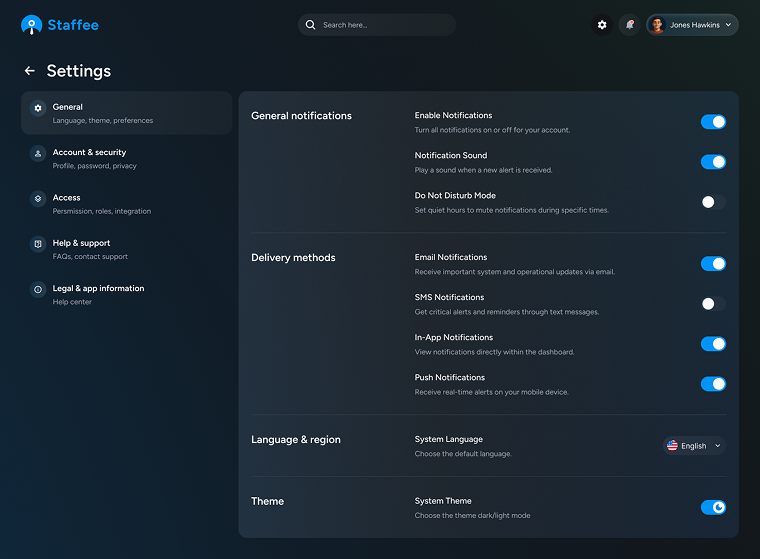Click 'Profile, password, privacy' subtitle
This screenshot has height=559, width=760.
[x=95, y=166]
